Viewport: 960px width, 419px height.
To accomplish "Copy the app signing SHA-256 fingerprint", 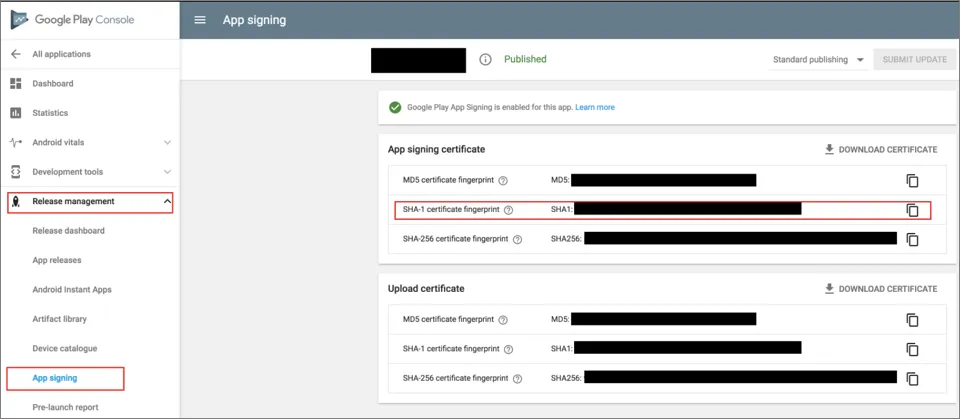I will click(912, 240).
